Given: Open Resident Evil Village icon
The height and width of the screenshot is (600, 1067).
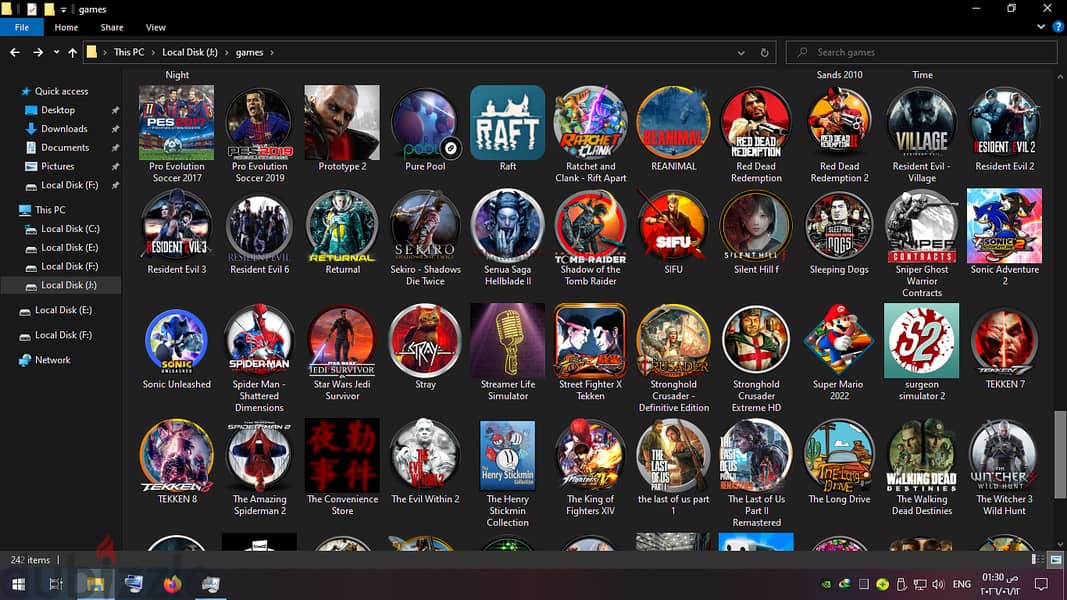Looking at the screenshot, I should pos(921,122).
